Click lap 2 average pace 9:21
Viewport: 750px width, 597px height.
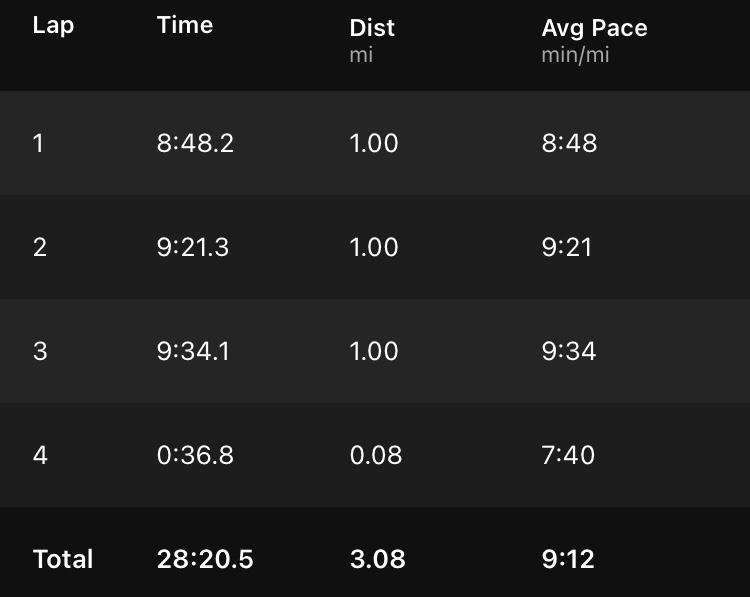[567, 247]
